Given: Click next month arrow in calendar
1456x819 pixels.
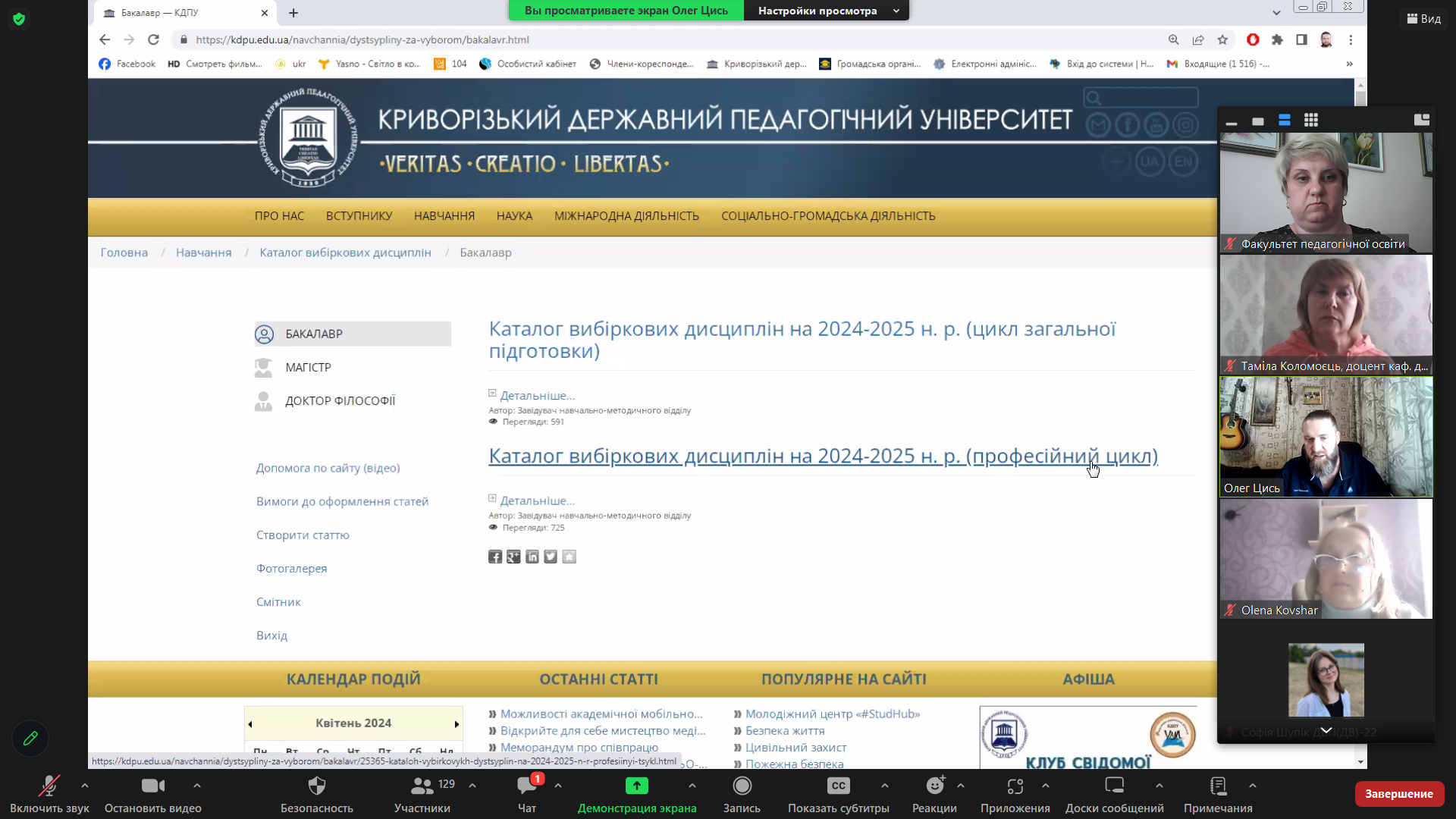Looking at the screenshot, I should [x=457, y=724].
